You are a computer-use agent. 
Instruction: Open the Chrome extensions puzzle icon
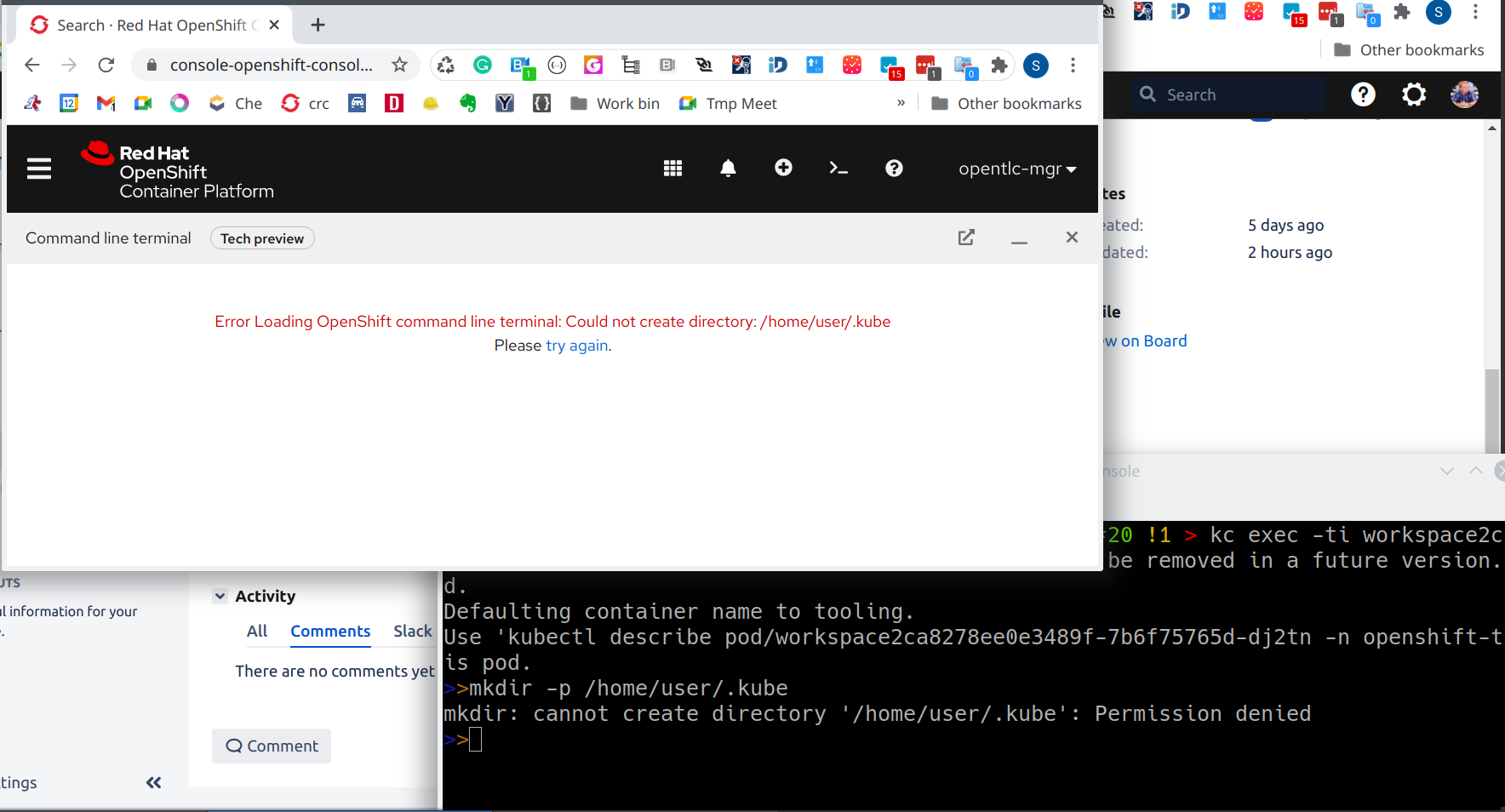(999, 65)
